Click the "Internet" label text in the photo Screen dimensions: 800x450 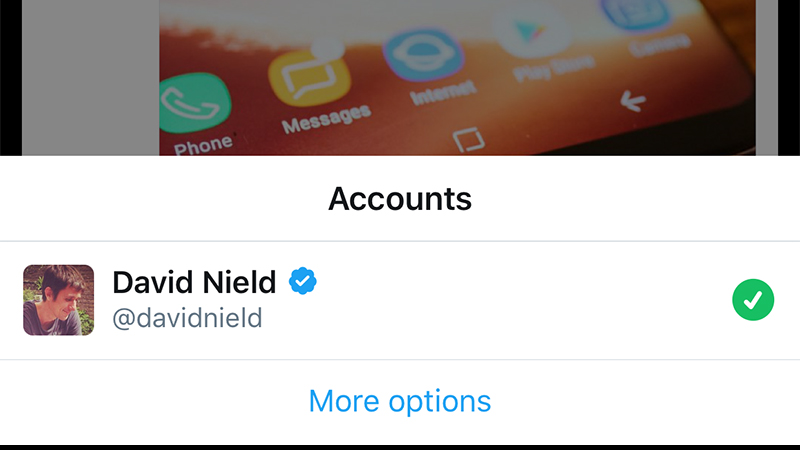tap(443, 93)
